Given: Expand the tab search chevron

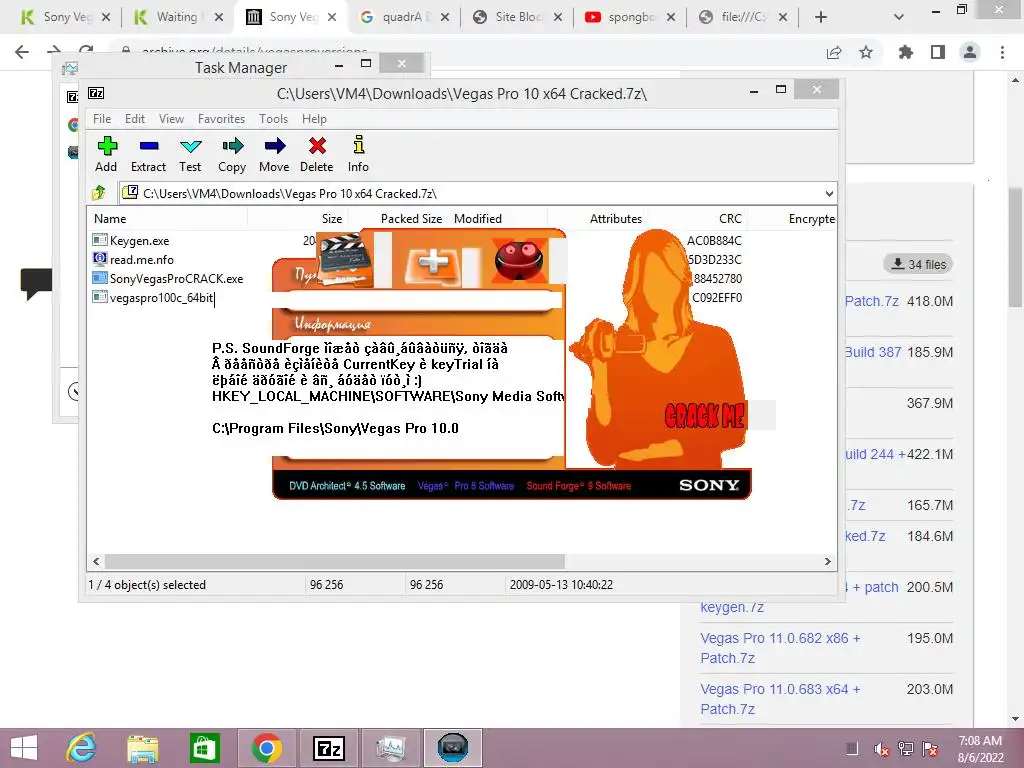Looking at the screenshot, I should pyautogui.click(x=899, y=17).
